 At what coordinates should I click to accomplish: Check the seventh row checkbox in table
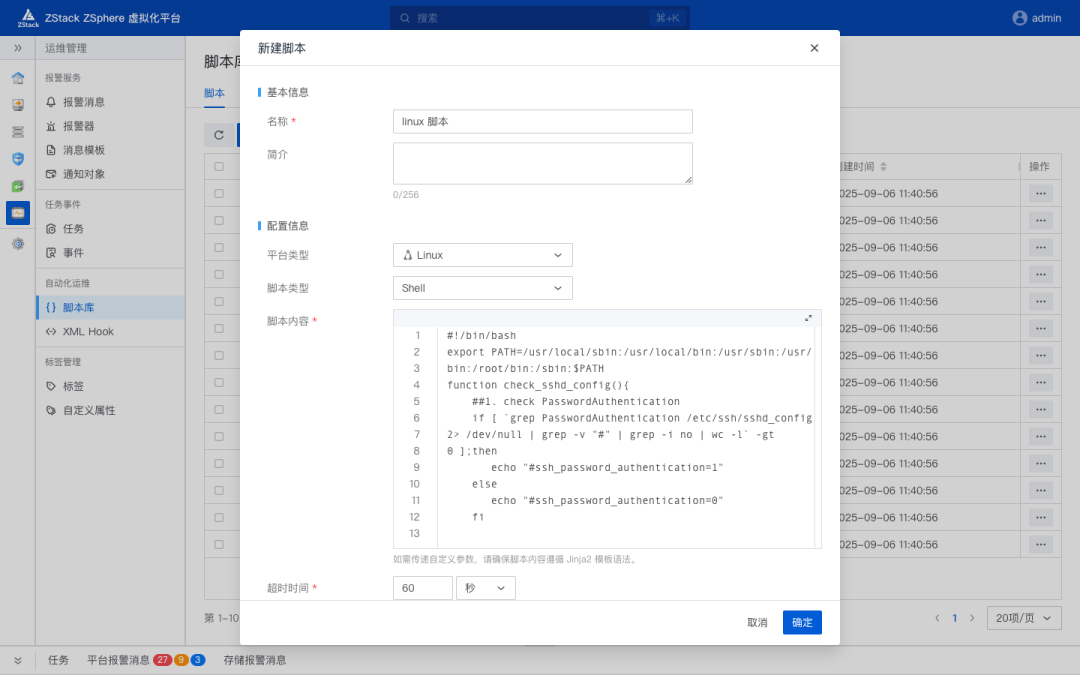pos(219,355)
